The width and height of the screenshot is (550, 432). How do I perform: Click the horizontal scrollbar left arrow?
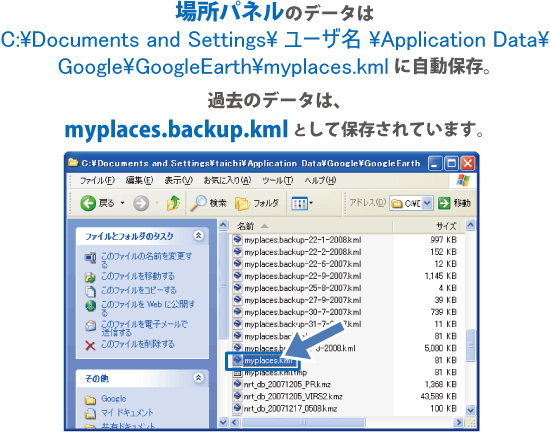(x=234, y=422)
